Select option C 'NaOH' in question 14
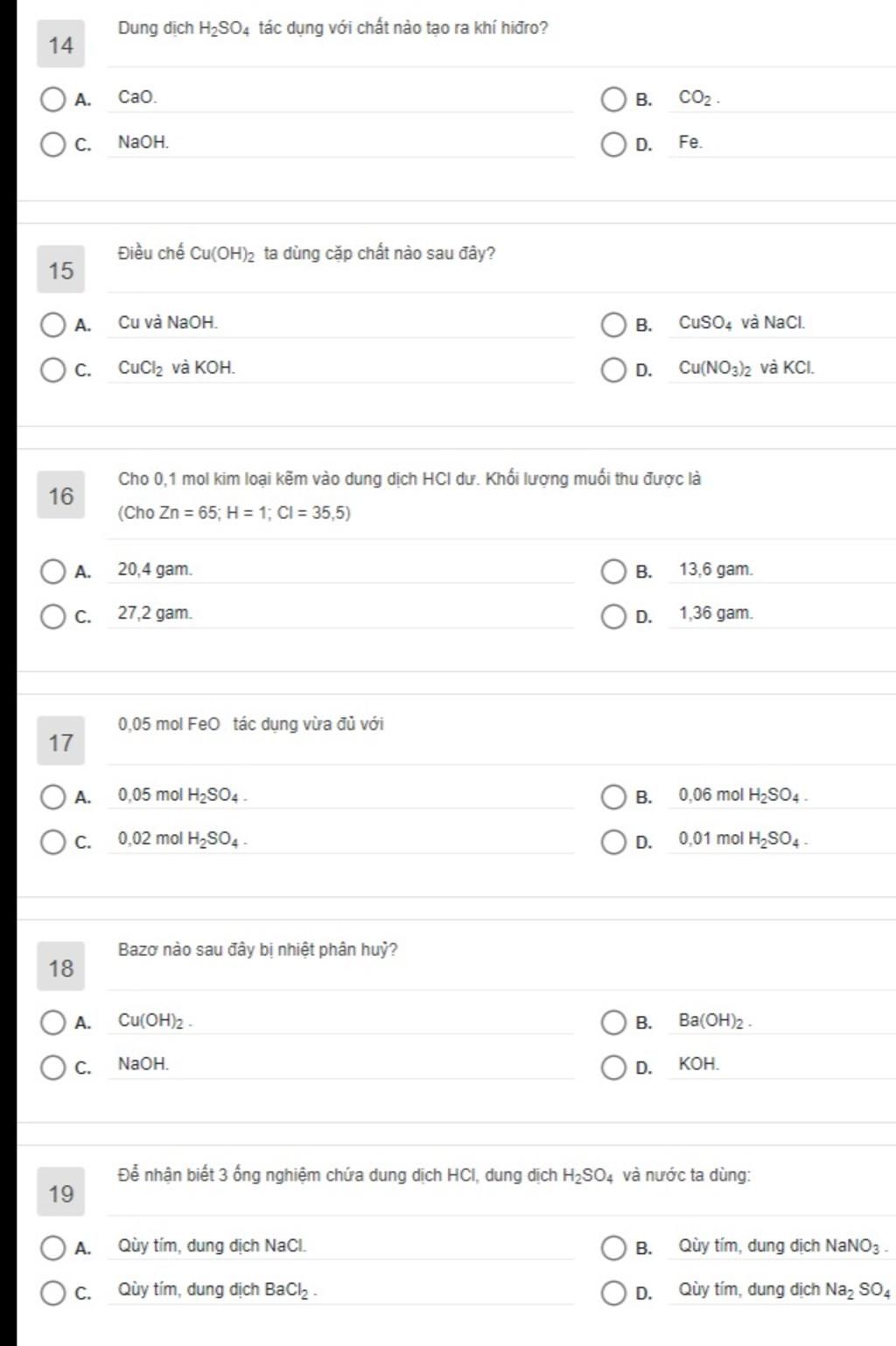This screenshot has width=896, height=1346. pyautogui.click(x=53, y=144)
